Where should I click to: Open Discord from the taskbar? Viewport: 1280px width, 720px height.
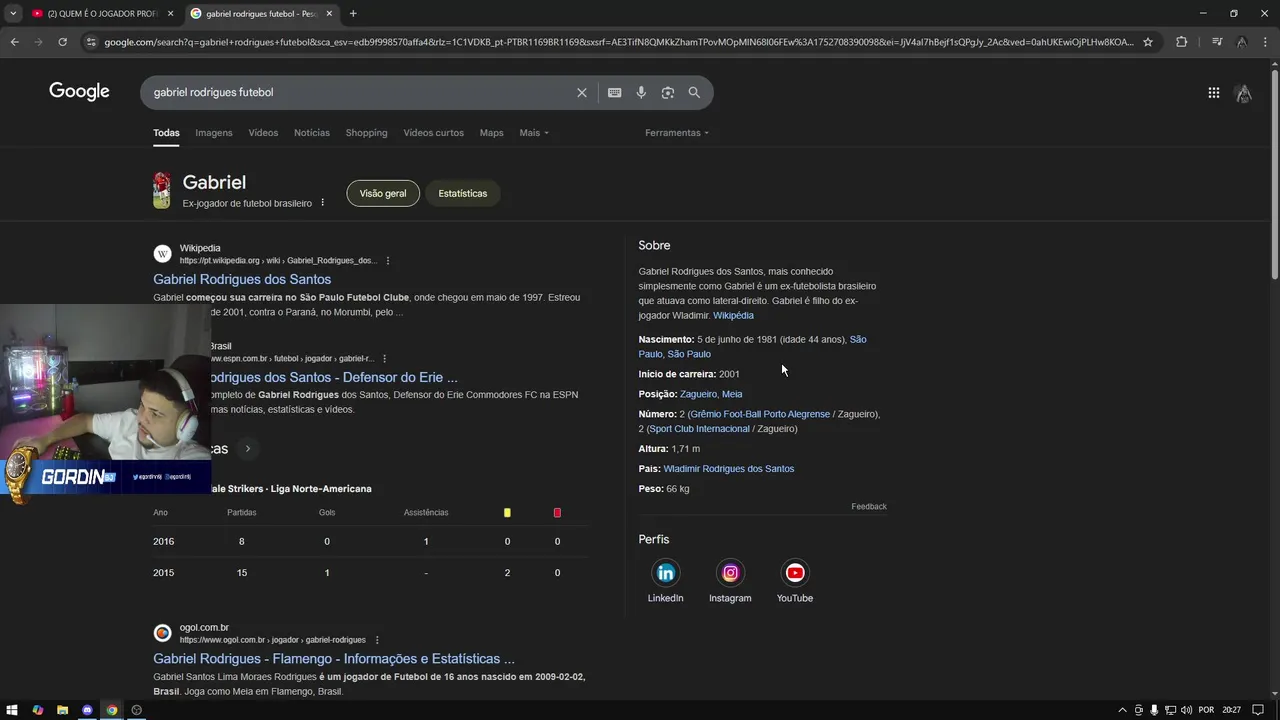(x=87, y=710)
